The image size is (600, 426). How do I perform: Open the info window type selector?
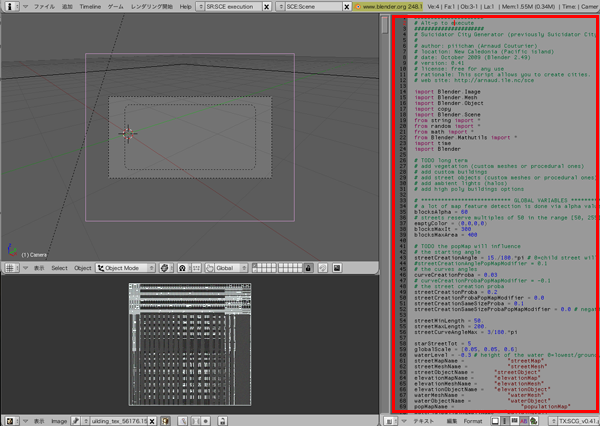[x=11, y=6]
